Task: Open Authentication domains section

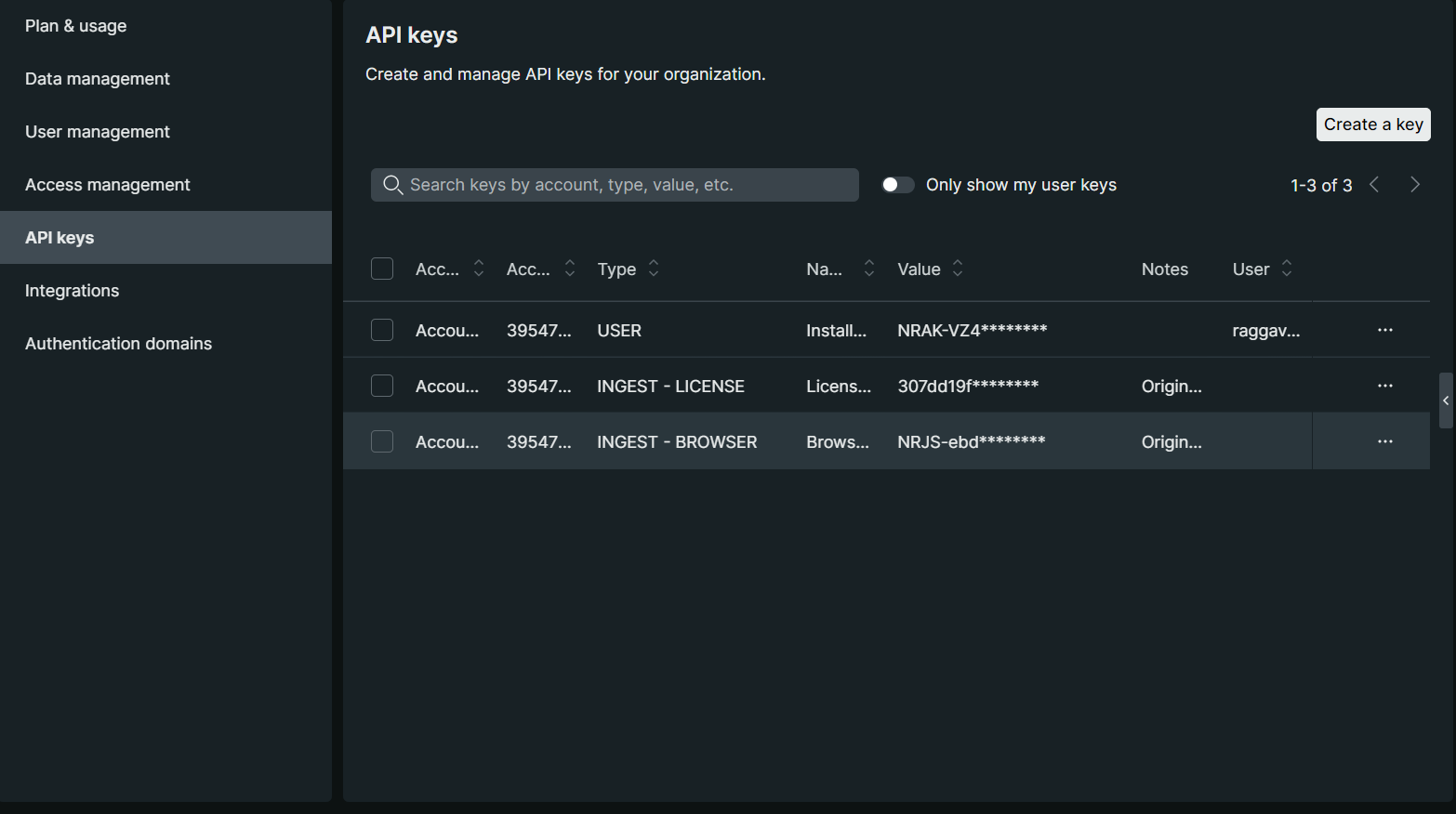Action: pyautogui.click(x=118, y=344)
